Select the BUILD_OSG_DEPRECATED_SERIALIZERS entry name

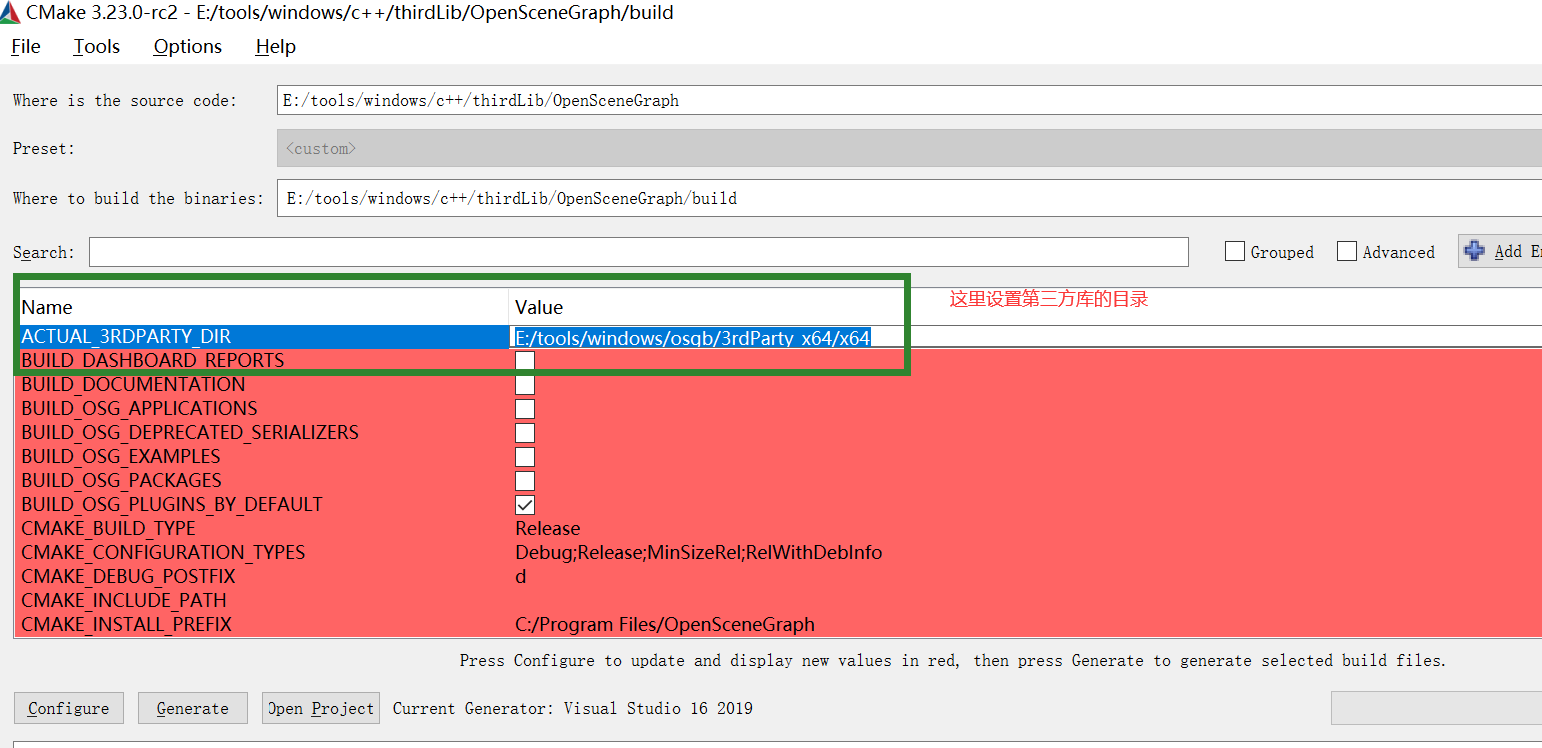[190, 433]
